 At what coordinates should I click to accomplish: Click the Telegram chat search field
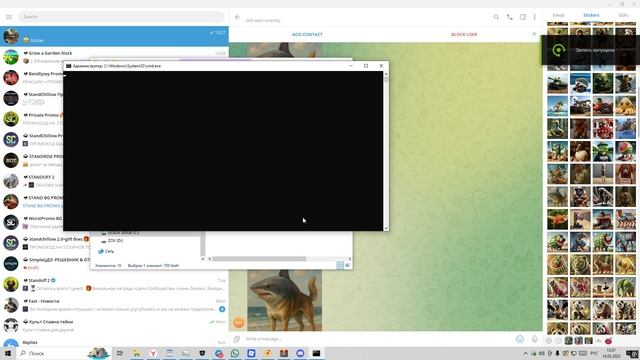tap(121, 17)
